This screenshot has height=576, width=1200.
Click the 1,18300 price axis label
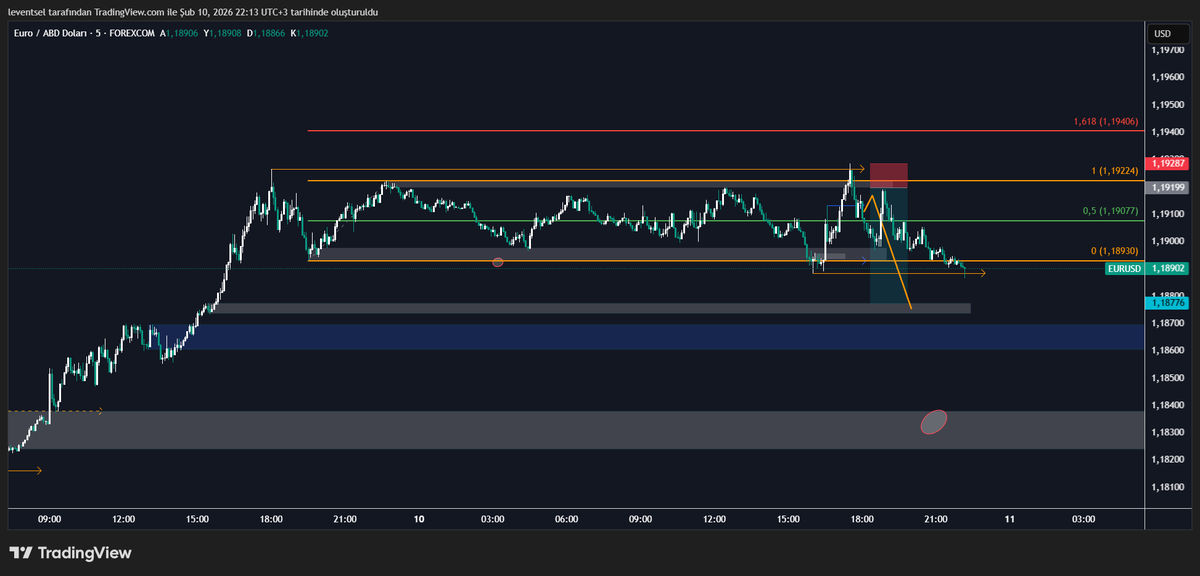point(1168,432)
